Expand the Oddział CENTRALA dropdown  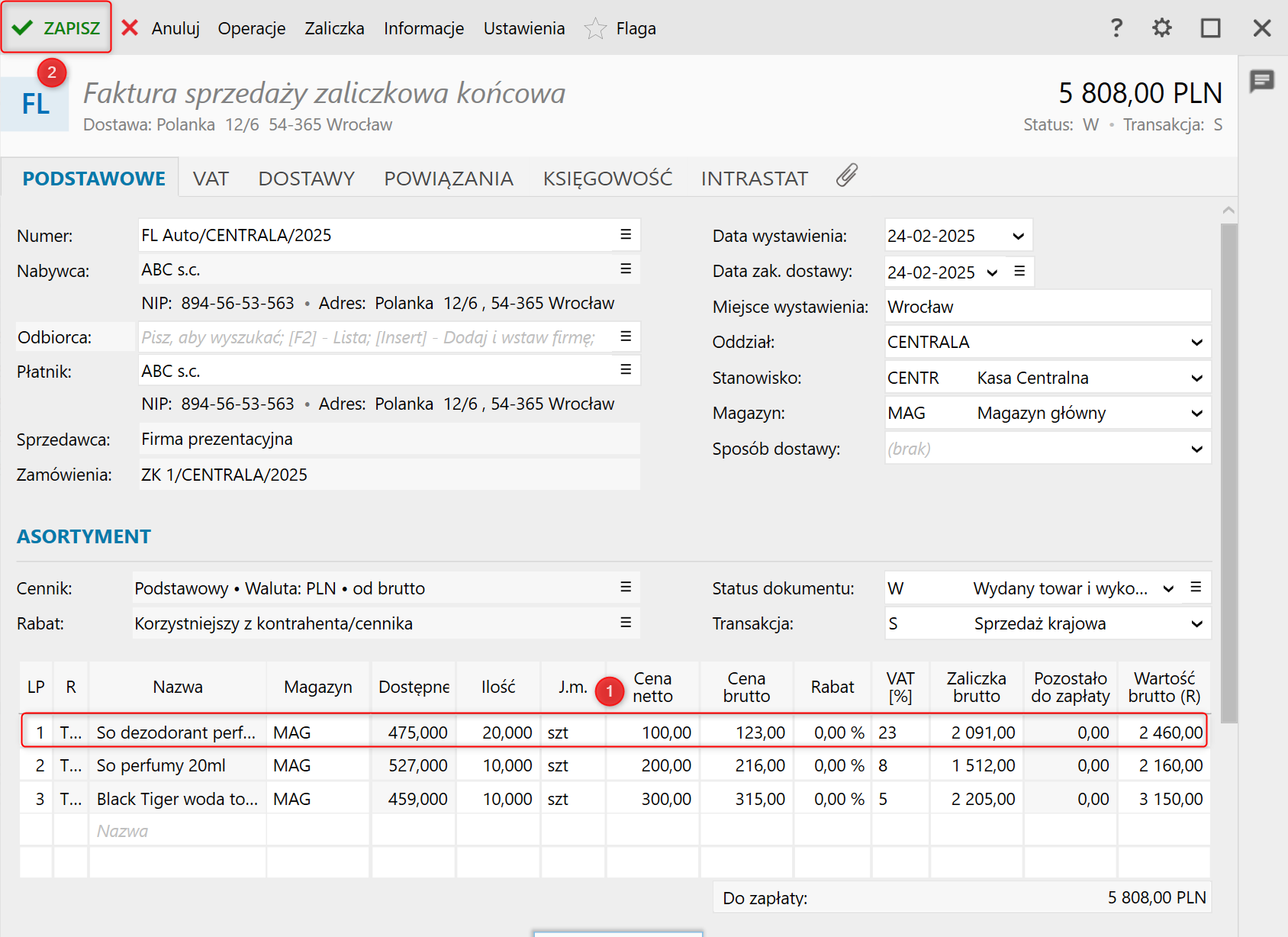pyautogui.click(x=1196, y=343)
